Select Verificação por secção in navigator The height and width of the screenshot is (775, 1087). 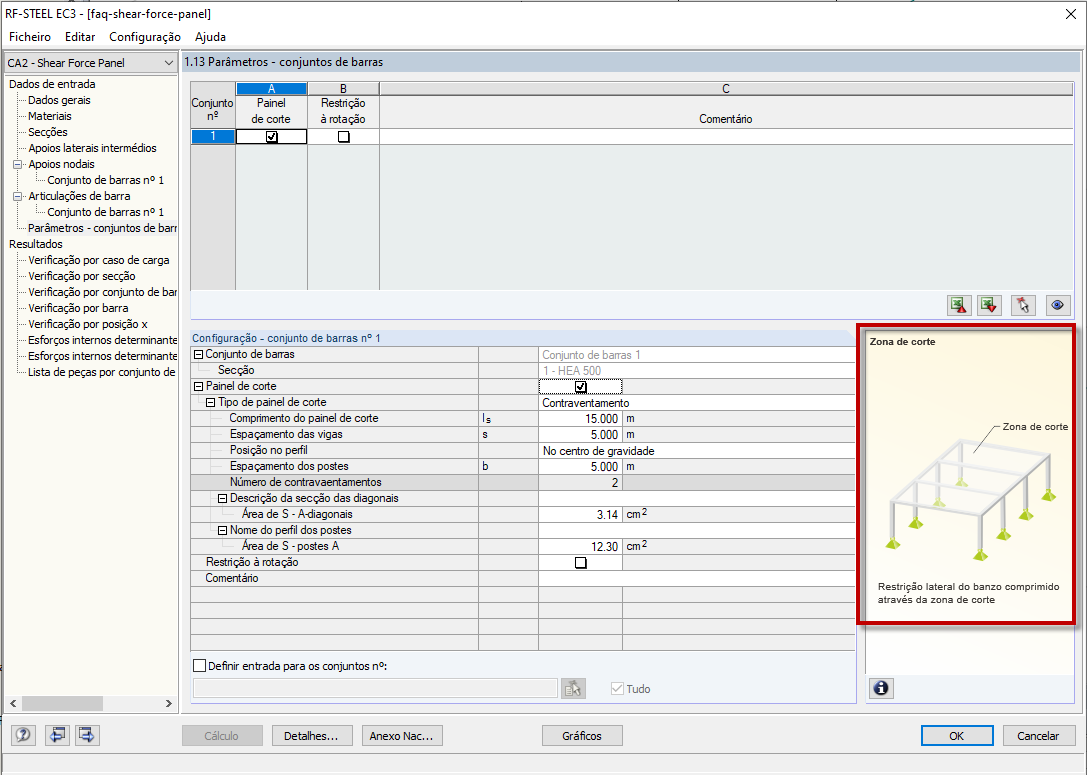pos(81,276)
